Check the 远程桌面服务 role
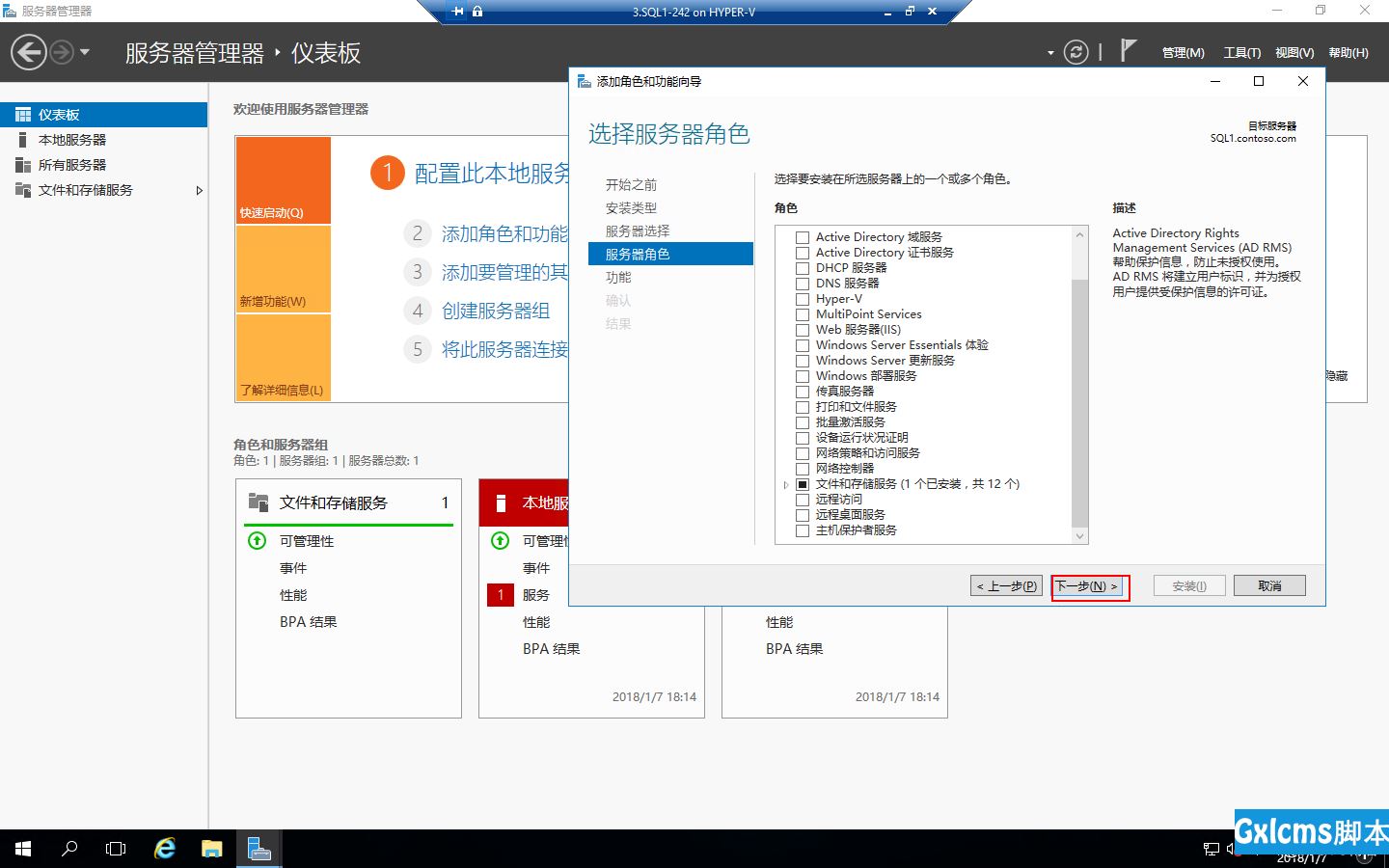 click(x=803, y=515)
